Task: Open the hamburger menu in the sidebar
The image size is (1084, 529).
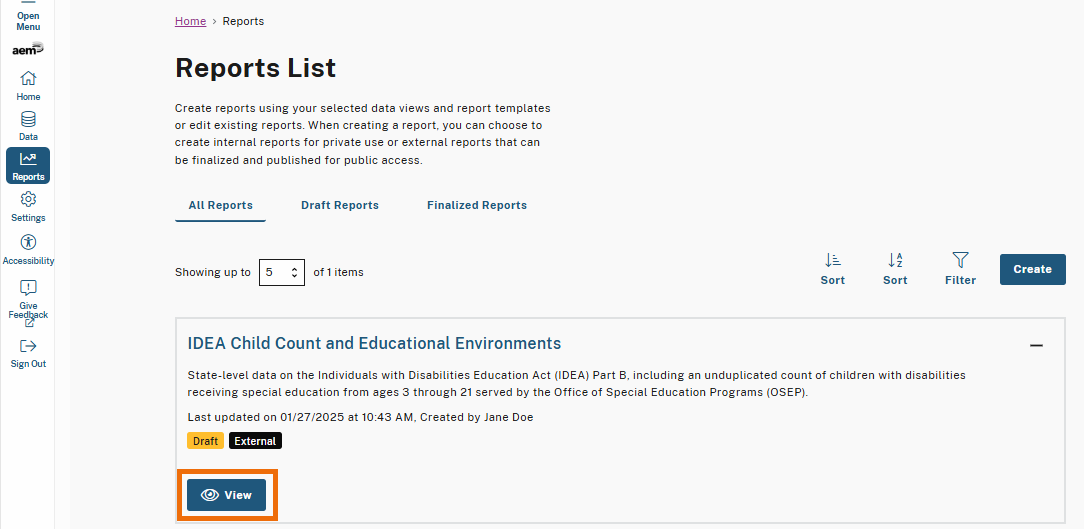Action: [28, 16]
